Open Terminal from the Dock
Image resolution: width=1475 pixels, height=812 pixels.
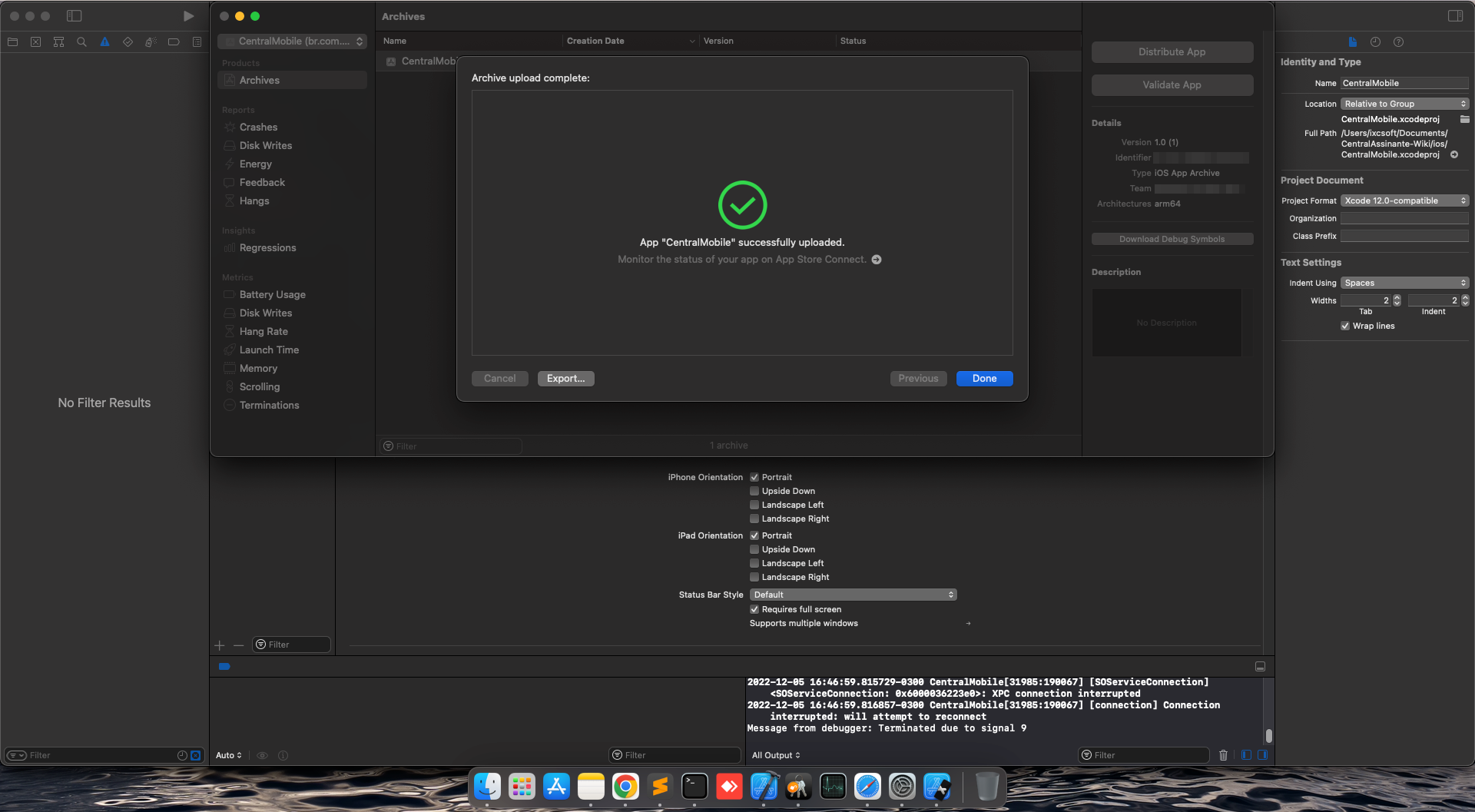tap(694, 787)
